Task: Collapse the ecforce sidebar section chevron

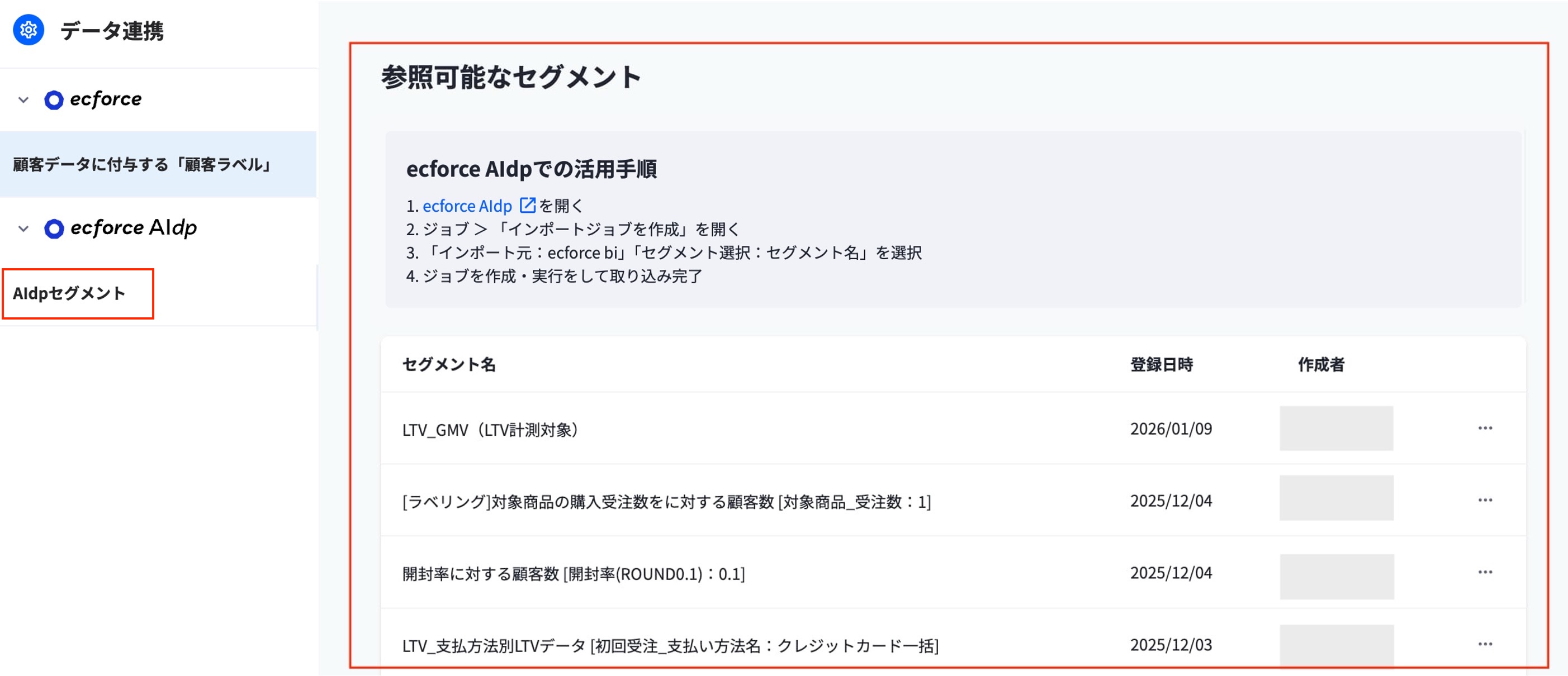Action: point(23,100)
